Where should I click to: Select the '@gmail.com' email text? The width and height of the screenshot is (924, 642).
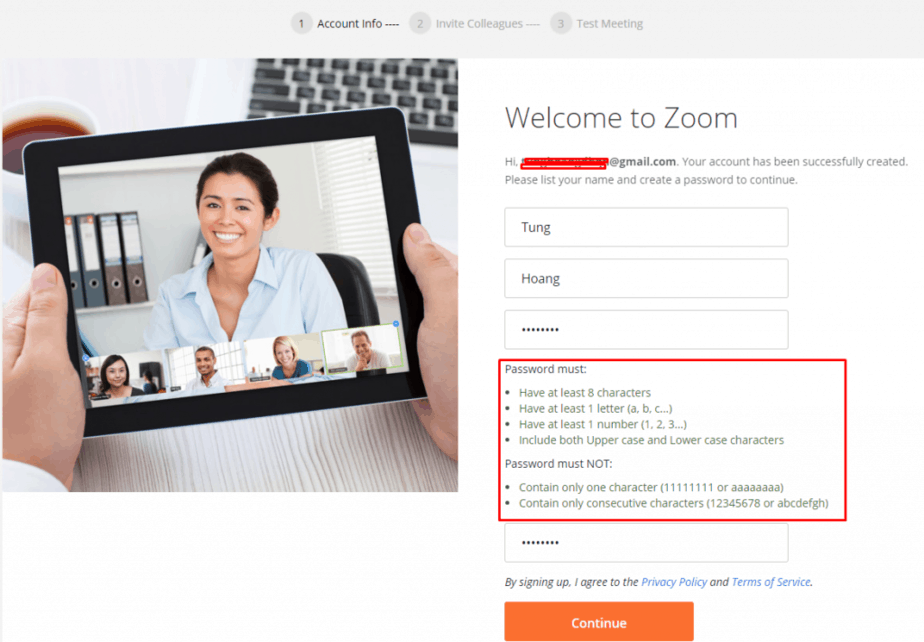[x=642, y=162]
